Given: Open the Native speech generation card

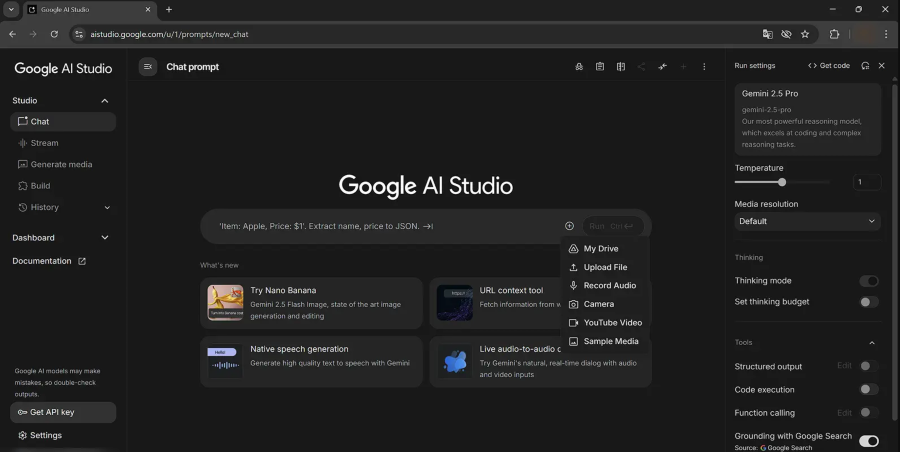Looking at the screenshot, I should [311, 361].
